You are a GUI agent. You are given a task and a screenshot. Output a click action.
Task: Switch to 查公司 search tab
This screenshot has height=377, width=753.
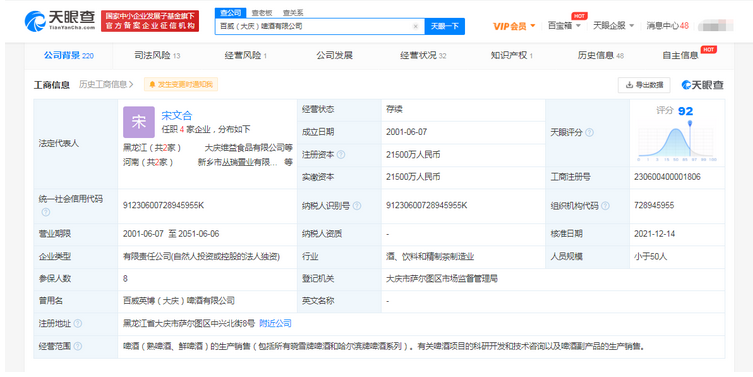231,13
